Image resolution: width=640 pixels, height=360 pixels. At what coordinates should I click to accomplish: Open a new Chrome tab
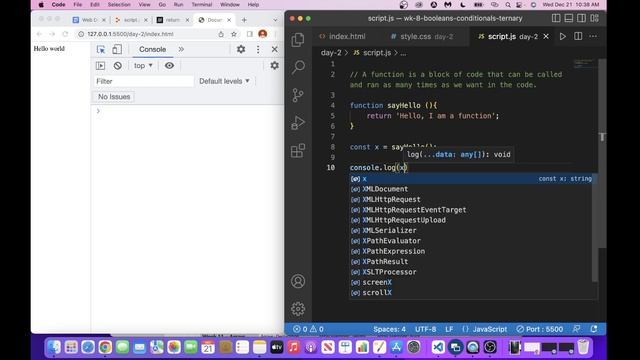pos(244,20)
